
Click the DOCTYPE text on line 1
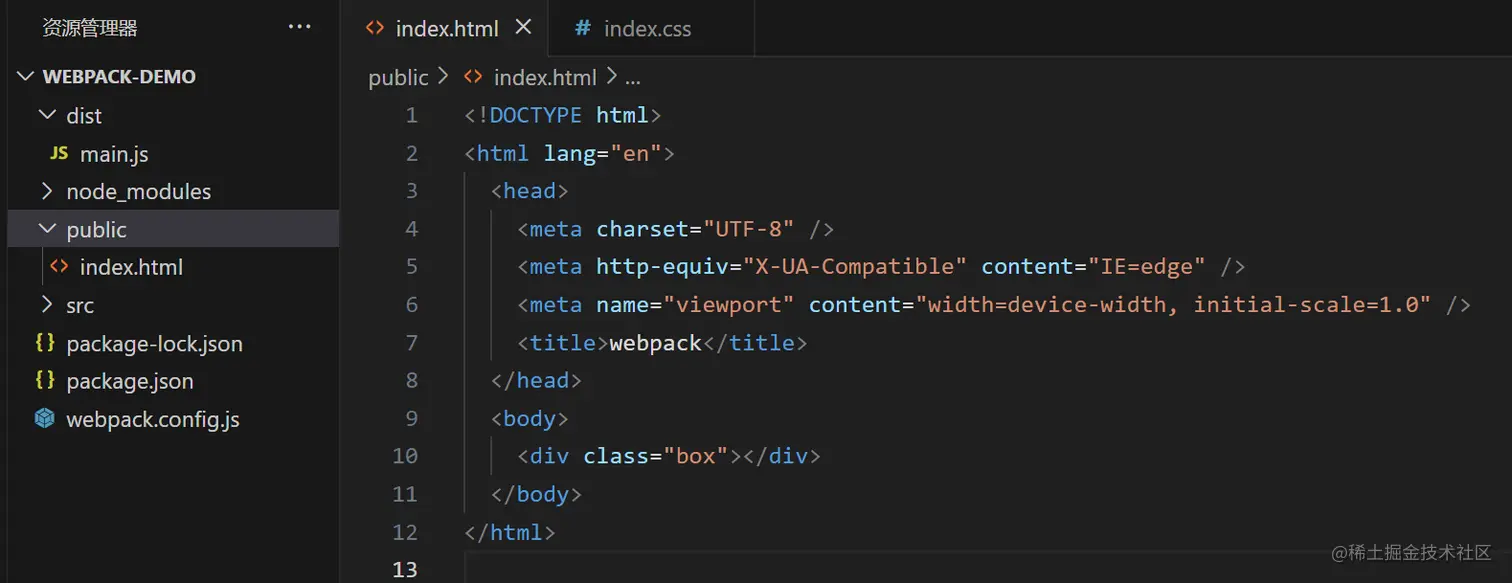click(536, 115)
